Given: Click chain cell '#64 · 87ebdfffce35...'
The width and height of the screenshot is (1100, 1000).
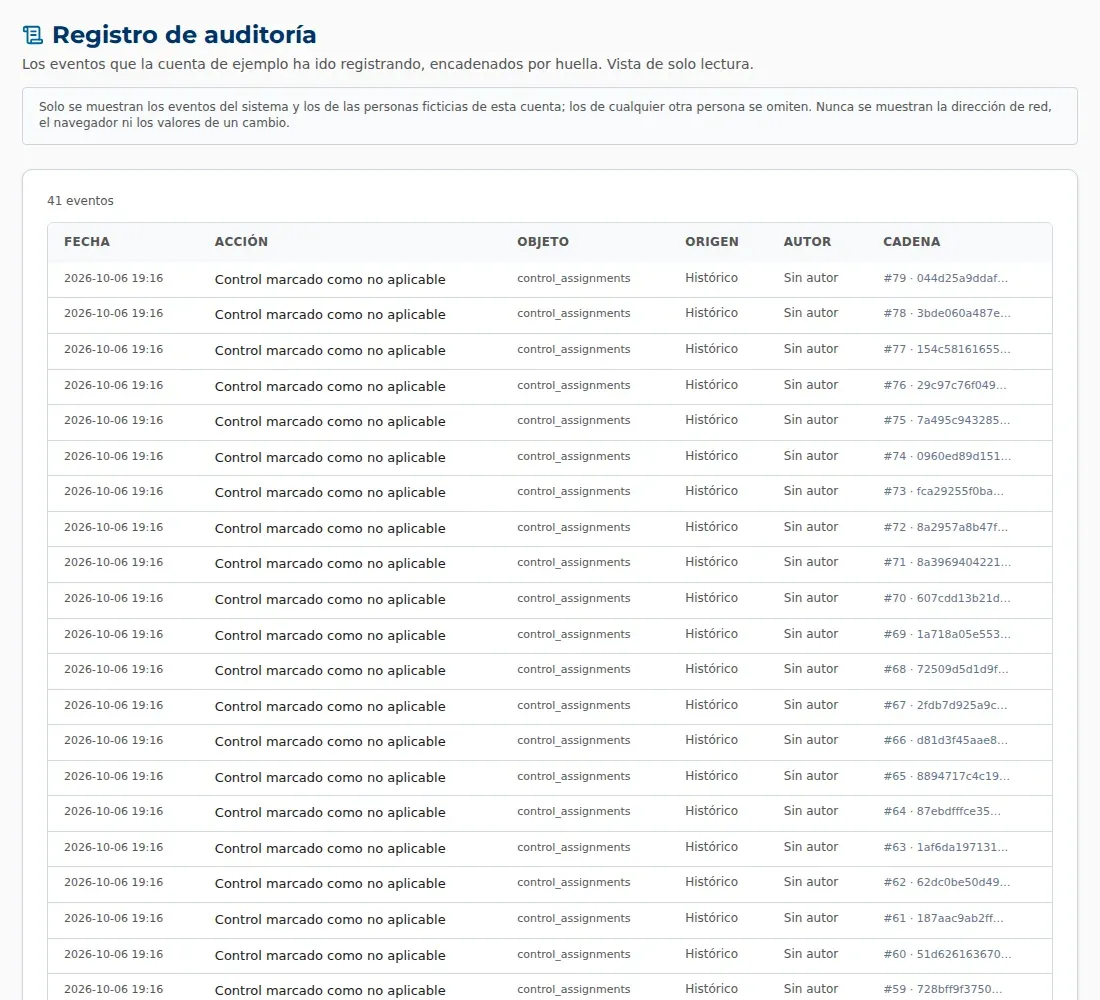Looking at the screenshot, I should point(942,811).
